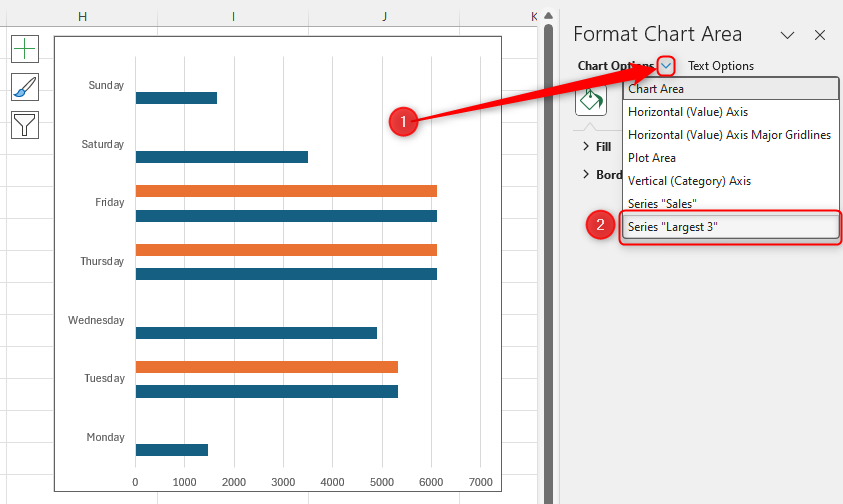843x504 pixels.
Task: Click the Tuesday category axis label
Action: coord(104,378)
